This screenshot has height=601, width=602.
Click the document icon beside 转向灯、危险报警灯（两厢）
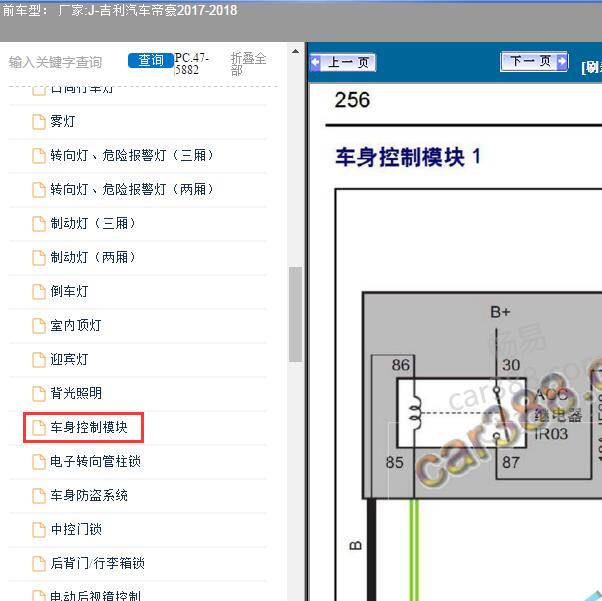pos(39,190)
